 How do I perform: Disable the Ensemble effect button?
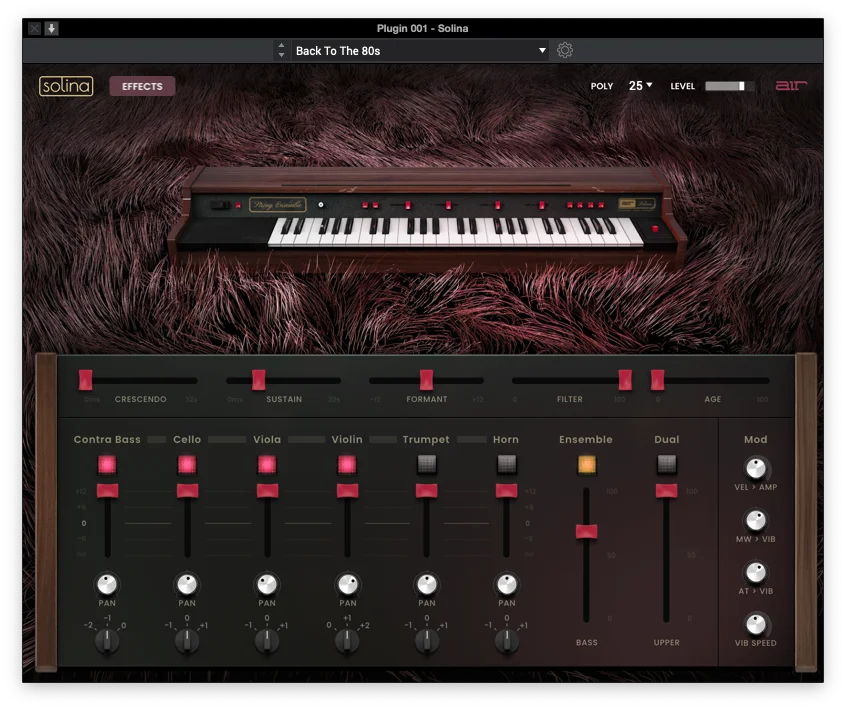coord(586,464)
